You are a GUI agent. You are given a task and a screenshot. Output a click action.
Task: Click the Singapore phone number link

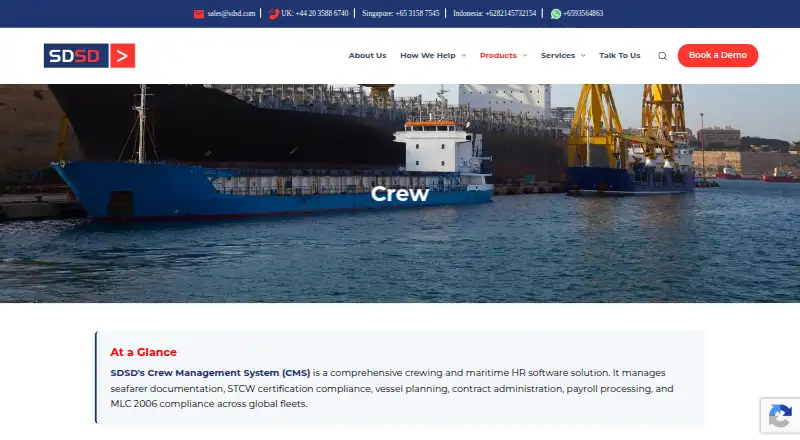(x=401, y=14)
